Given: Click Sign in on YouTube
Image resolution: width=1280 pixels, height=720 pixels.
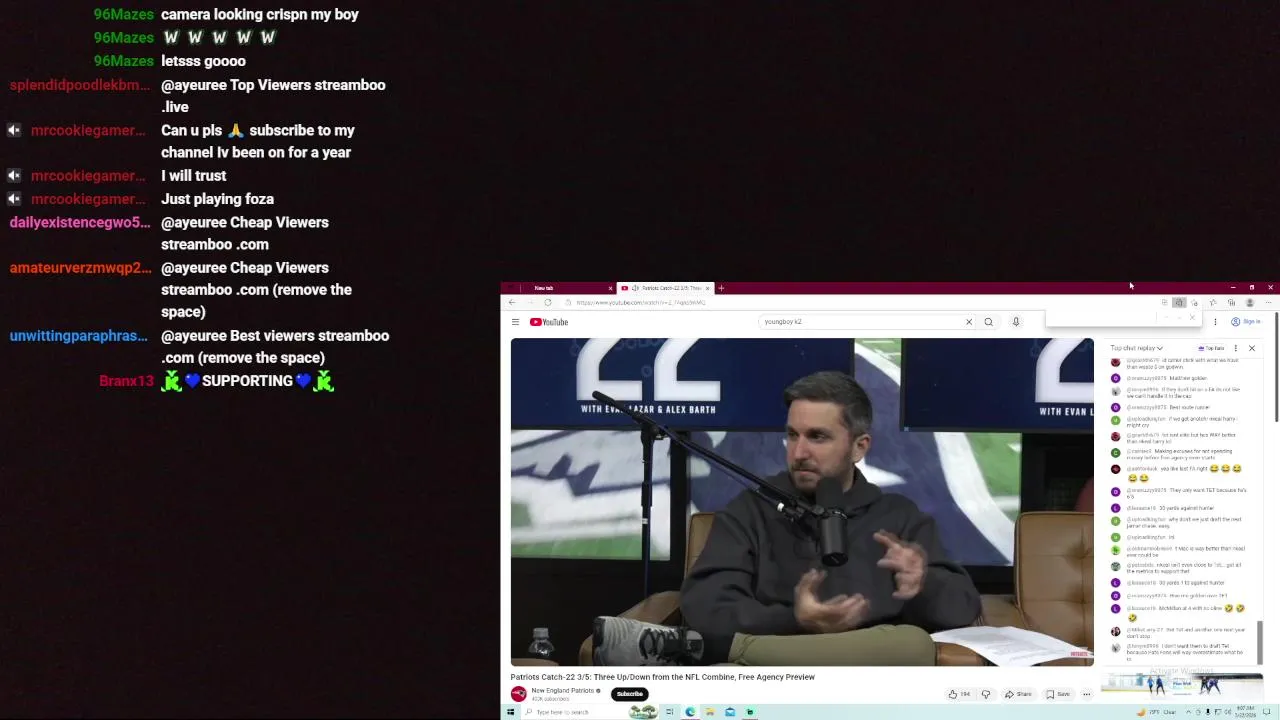Looking at the screenshot, I should (1246, 322).
